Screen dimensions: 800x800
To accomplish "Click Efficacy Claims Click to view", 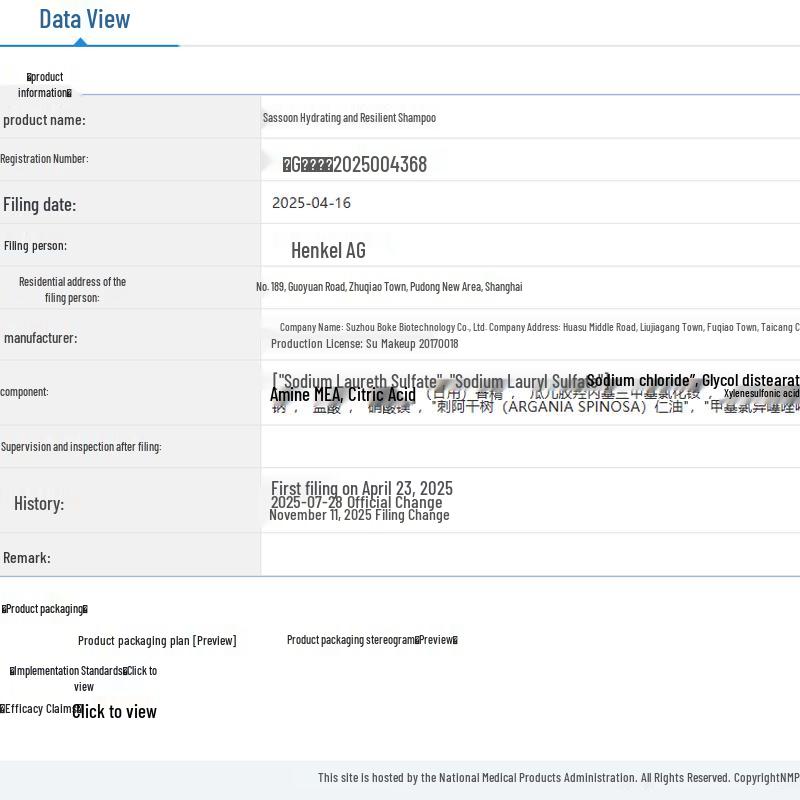I will click(x=79, y=711).
